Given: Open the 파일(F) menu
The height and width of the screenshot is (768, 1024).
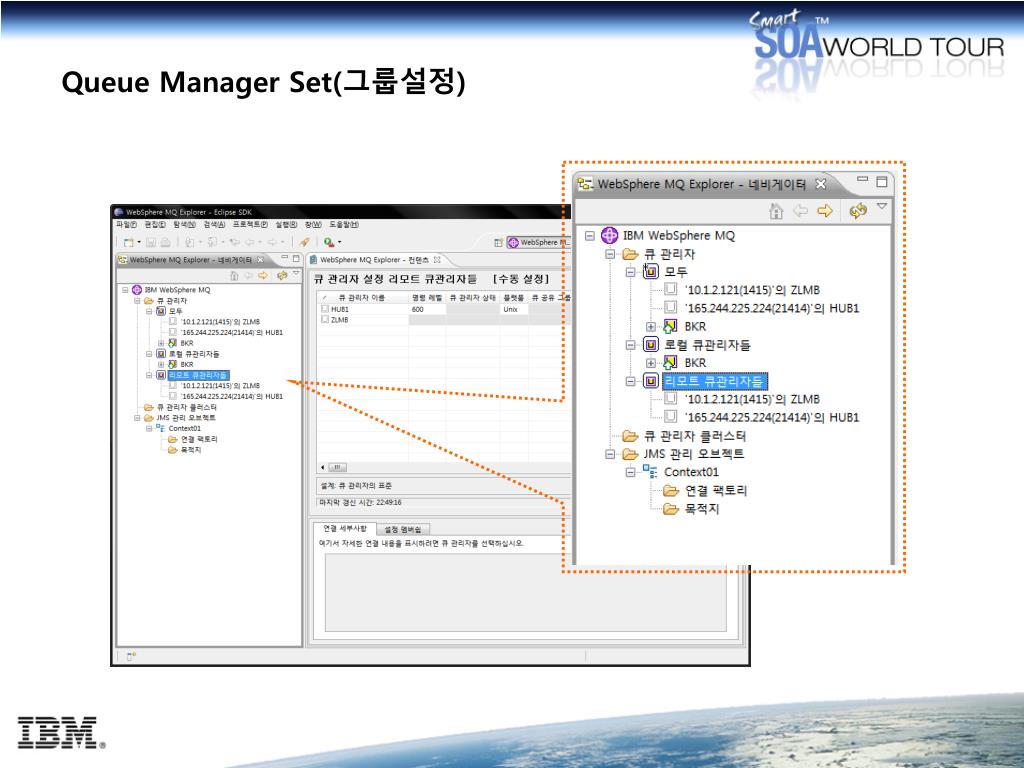Looking at the screenshot, I should click(x=127, y=225).
